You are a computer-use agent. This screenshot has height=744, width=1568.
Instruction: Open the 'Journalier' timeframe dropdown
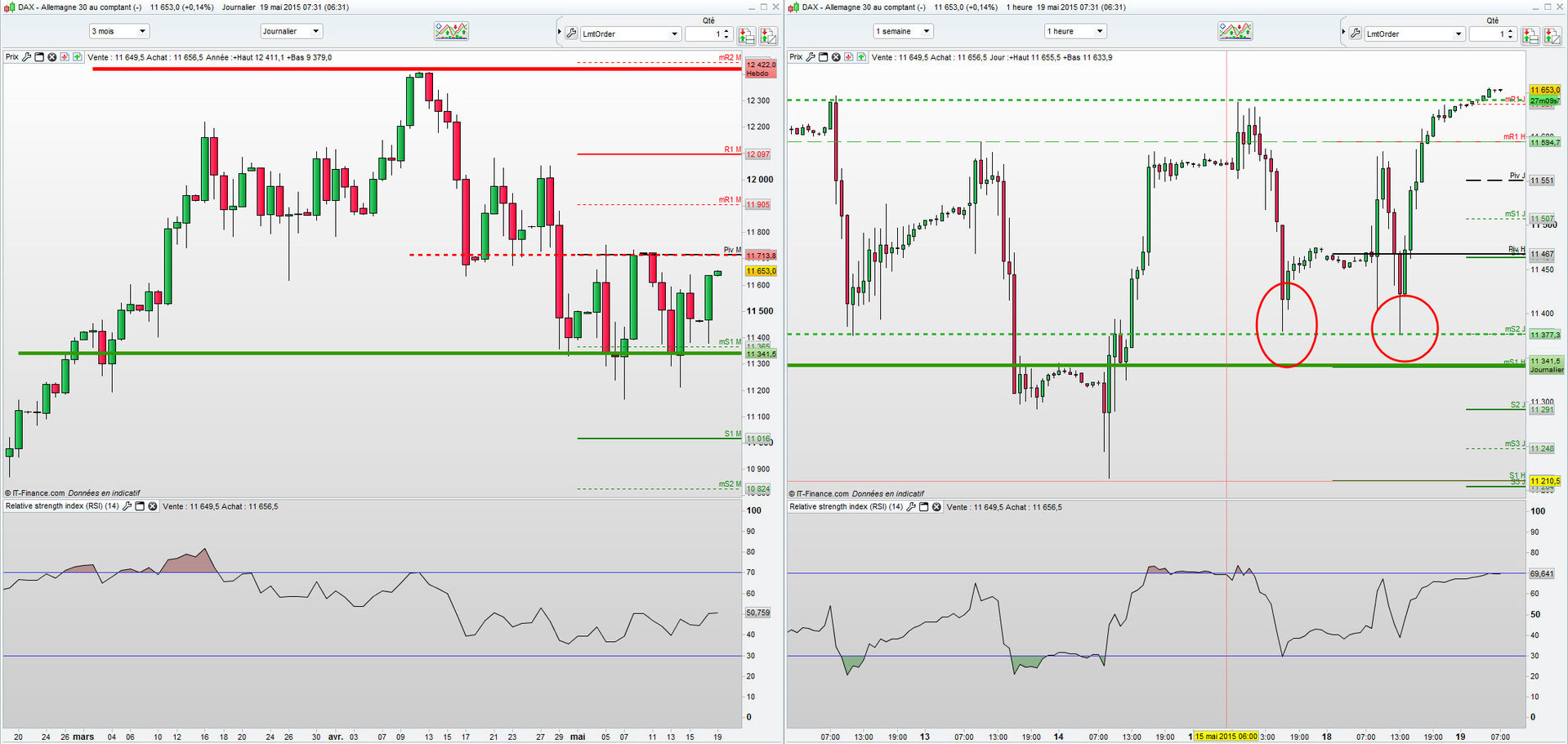292,31
